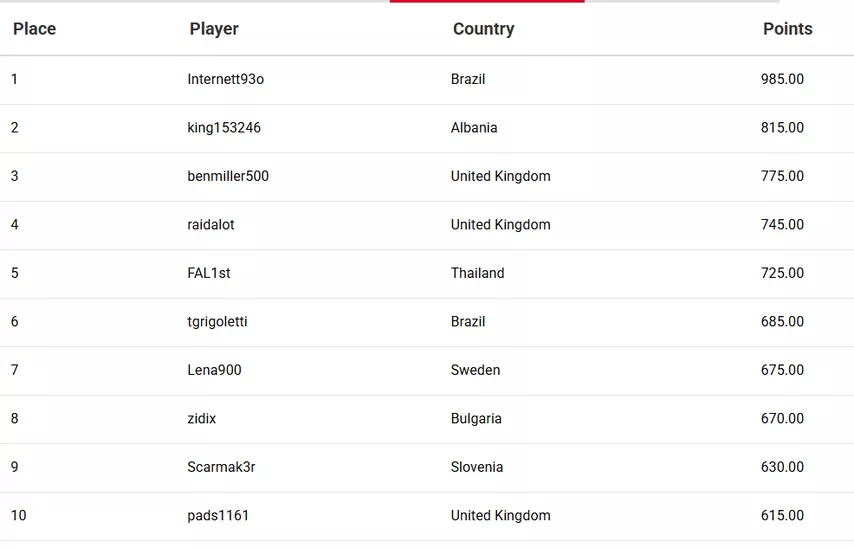Viewport: 854px width, 548px height.
Task: Sort by the Points column header
Action: pos(787,29)
